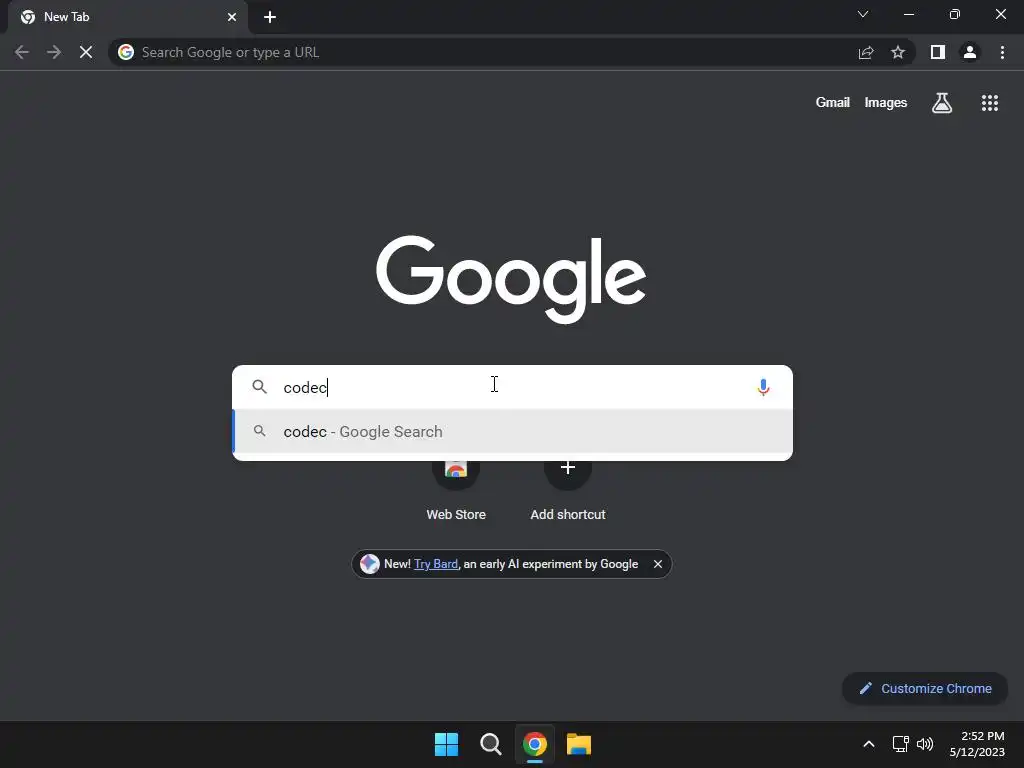Image resolution: width=1024 pixels, height=768 pixels.
Task: Minimize the Chrome window
Action: pyautogui.click(x=909, y=14)
